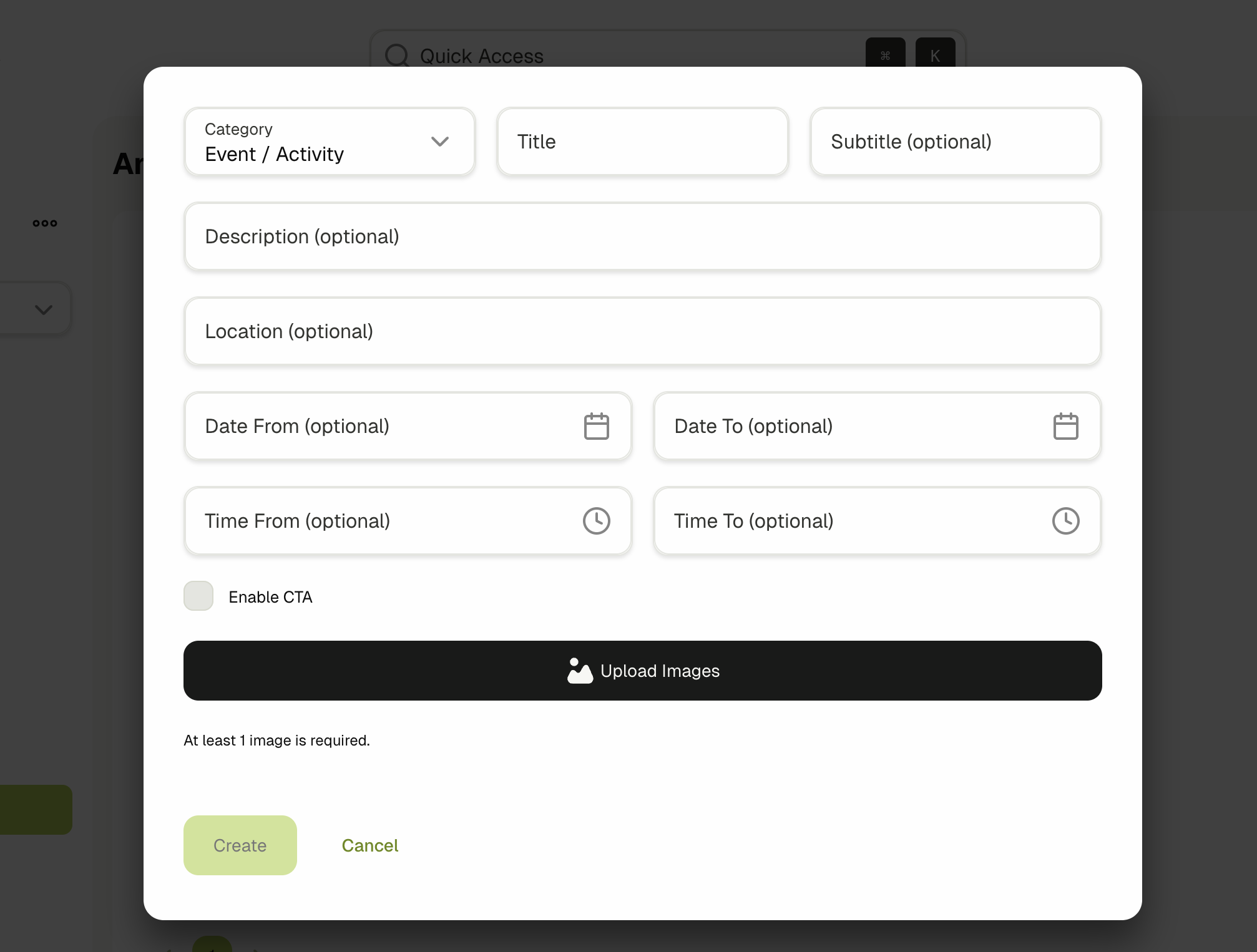Click the K shortcut key badge
This screenshot has width=1257, height=952.
[x=934, y=54]
